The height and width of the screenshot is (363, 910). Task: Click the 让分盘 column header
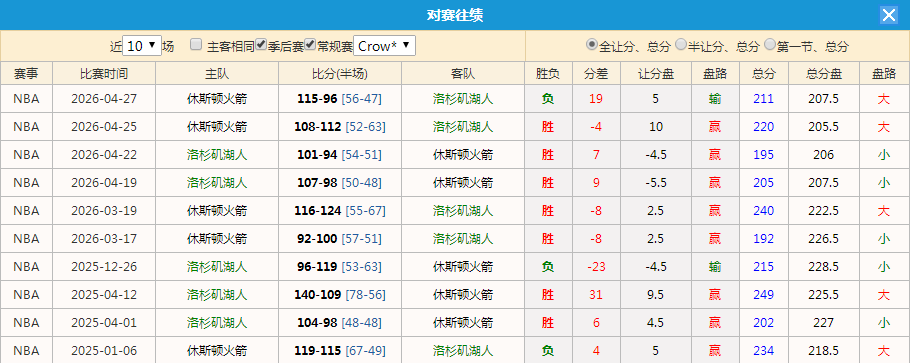(x=656, y=74)
